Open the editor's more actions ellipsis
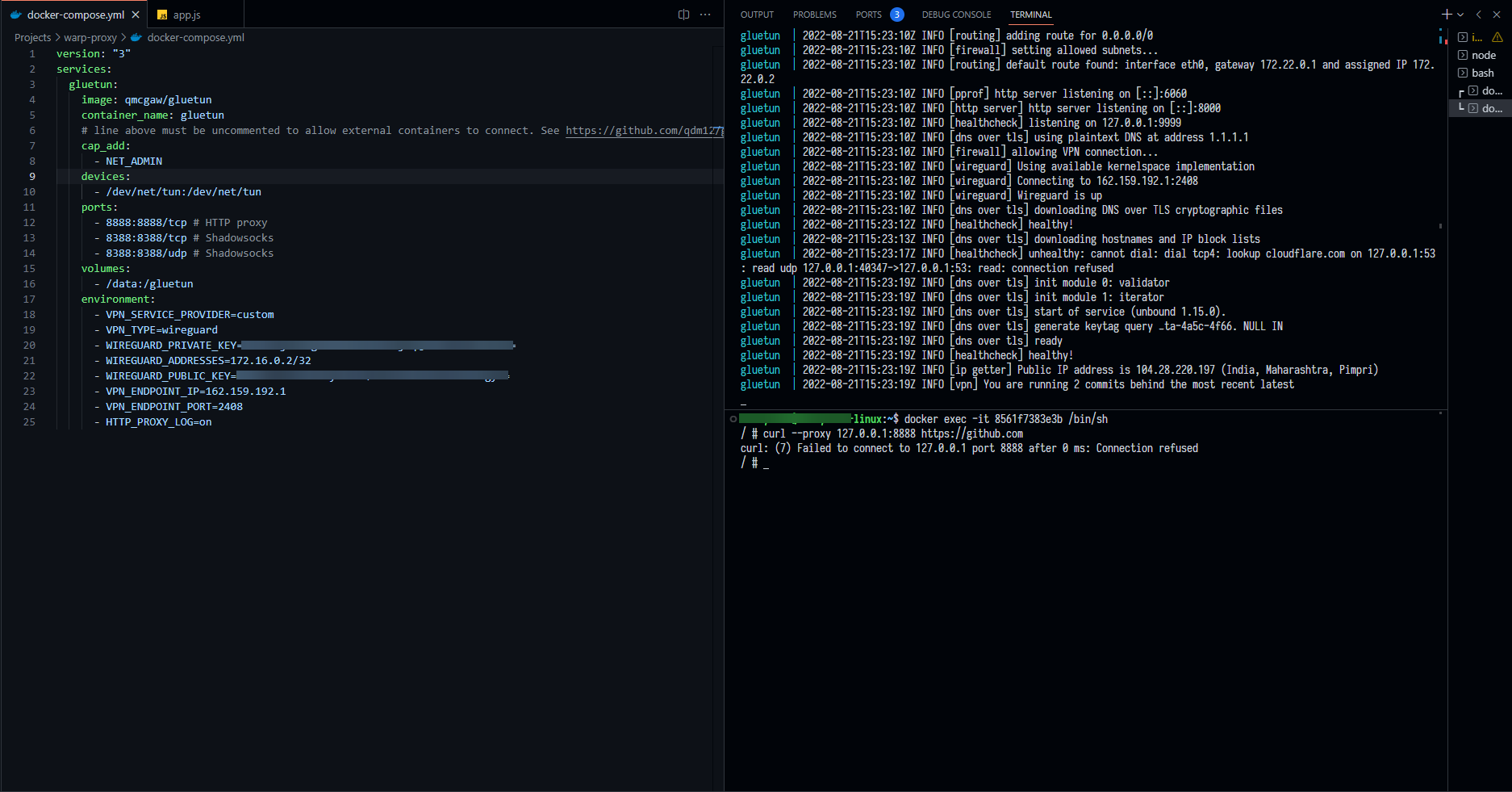This screenshot has height=792, width=1512. coord(705,15)
